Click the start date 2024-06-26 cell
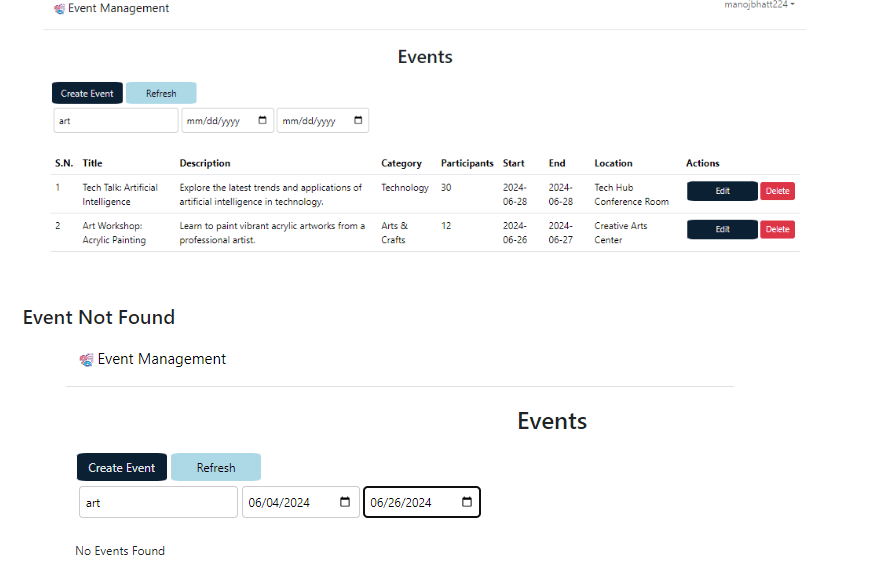The height and width of the screenshot is (565, 881). click(x=515, y=233)
